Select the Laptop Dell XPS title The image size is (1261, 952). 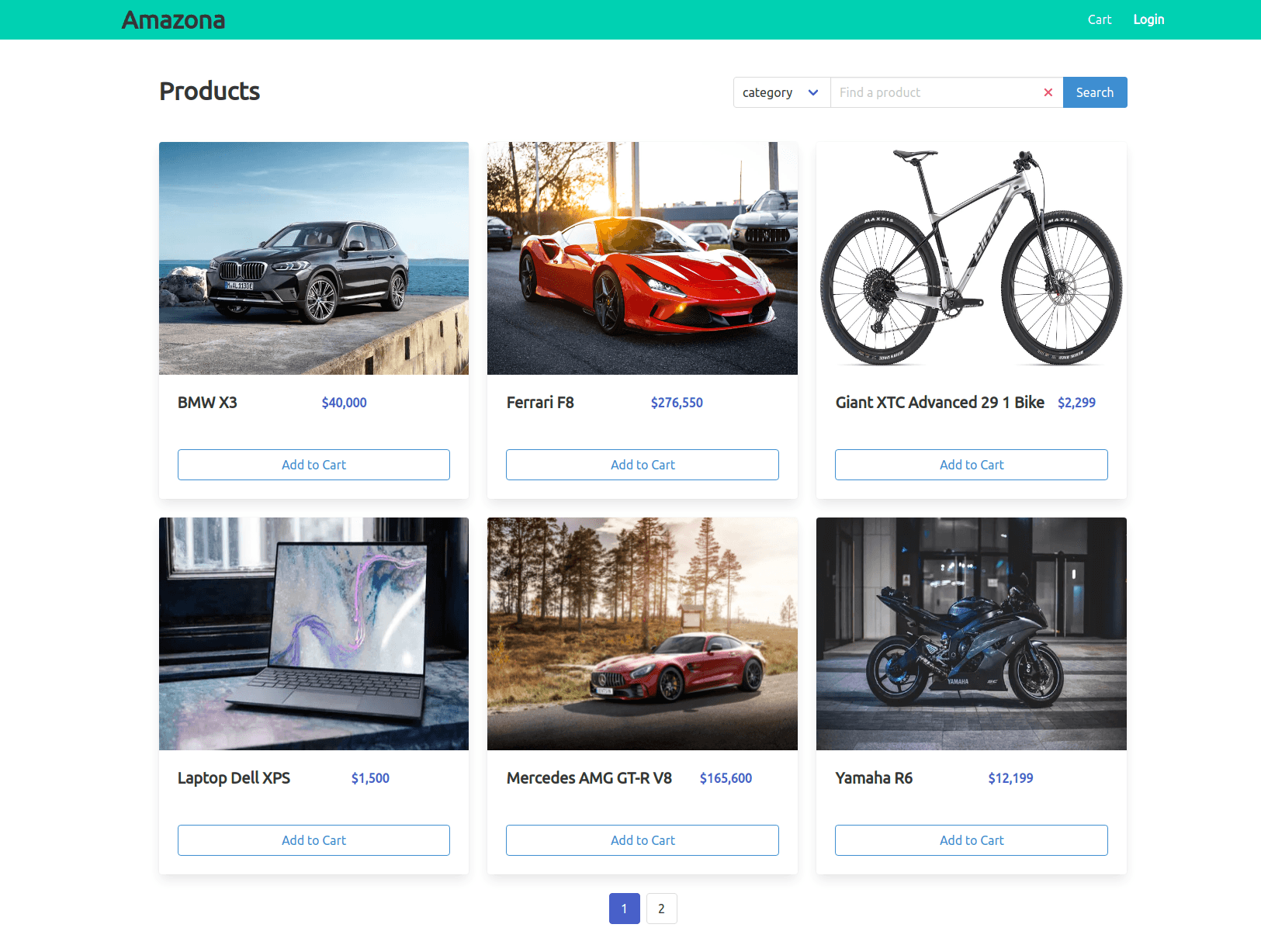pos(234,778)
